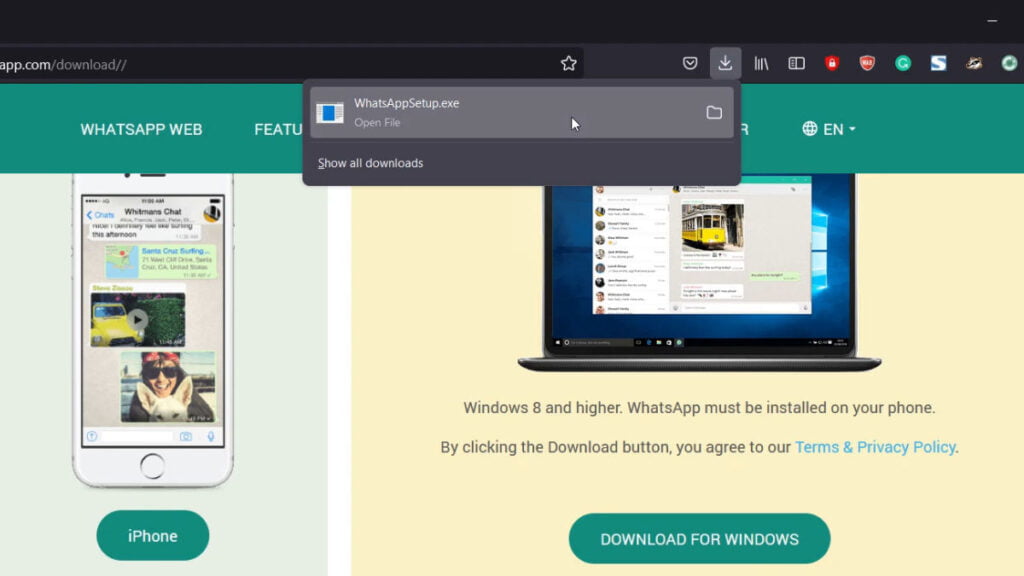Viewport: 1024px width, 576px height.
Task: Open the Grammarly extension icon
Action: [903, 64]
